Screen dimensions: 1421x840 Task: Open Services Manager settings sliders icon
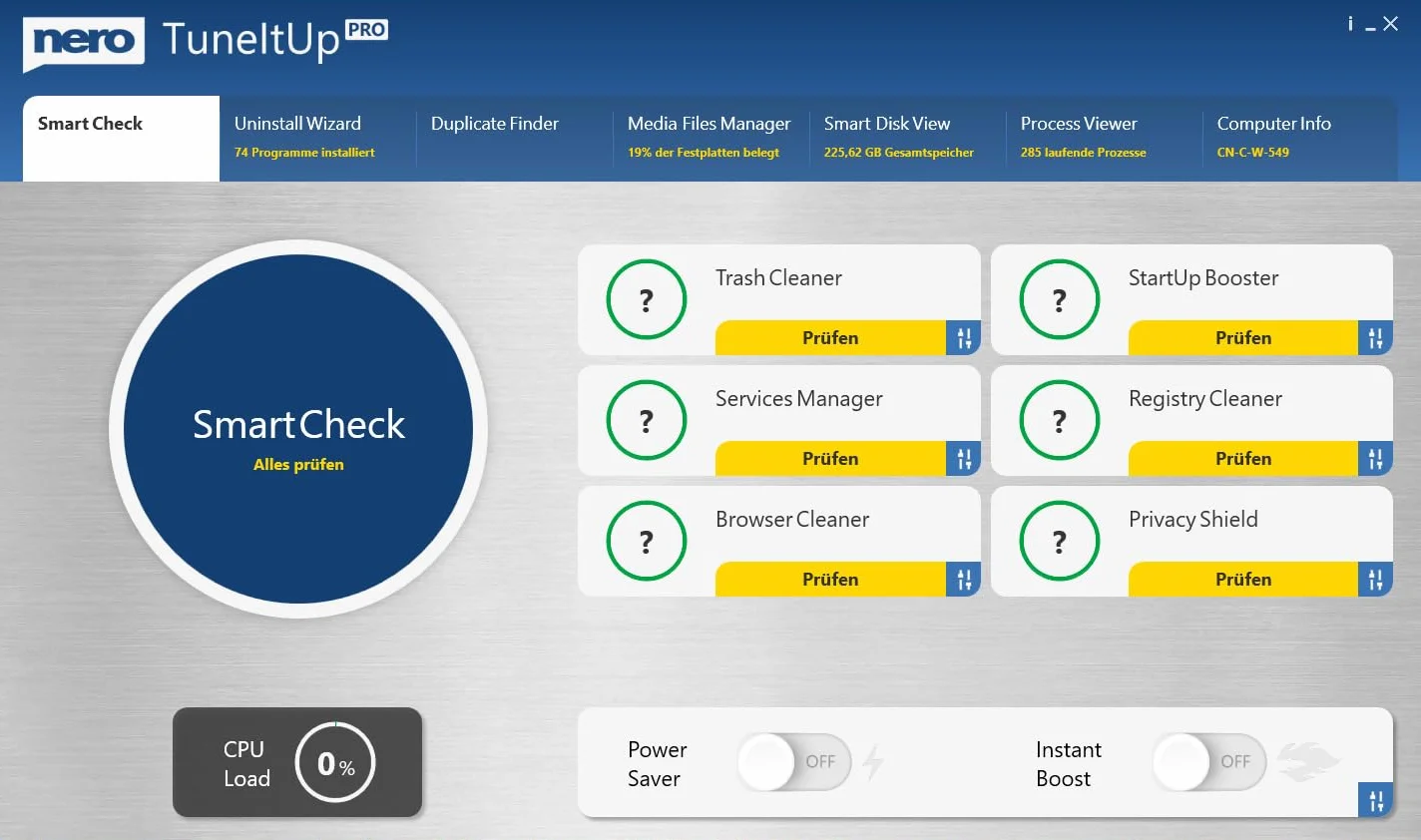(x=963, y=459)
